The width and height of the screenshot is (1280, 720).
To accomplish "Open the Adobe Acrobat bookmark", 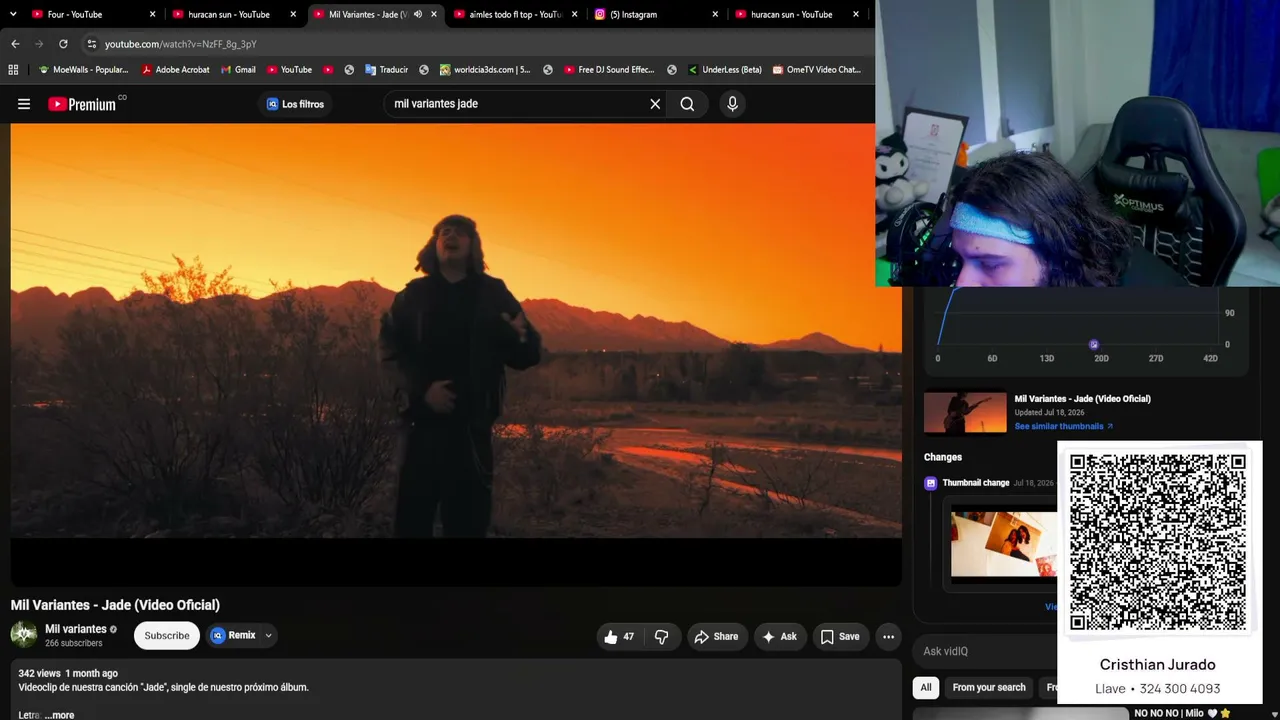I will click(x=175, y=70).
